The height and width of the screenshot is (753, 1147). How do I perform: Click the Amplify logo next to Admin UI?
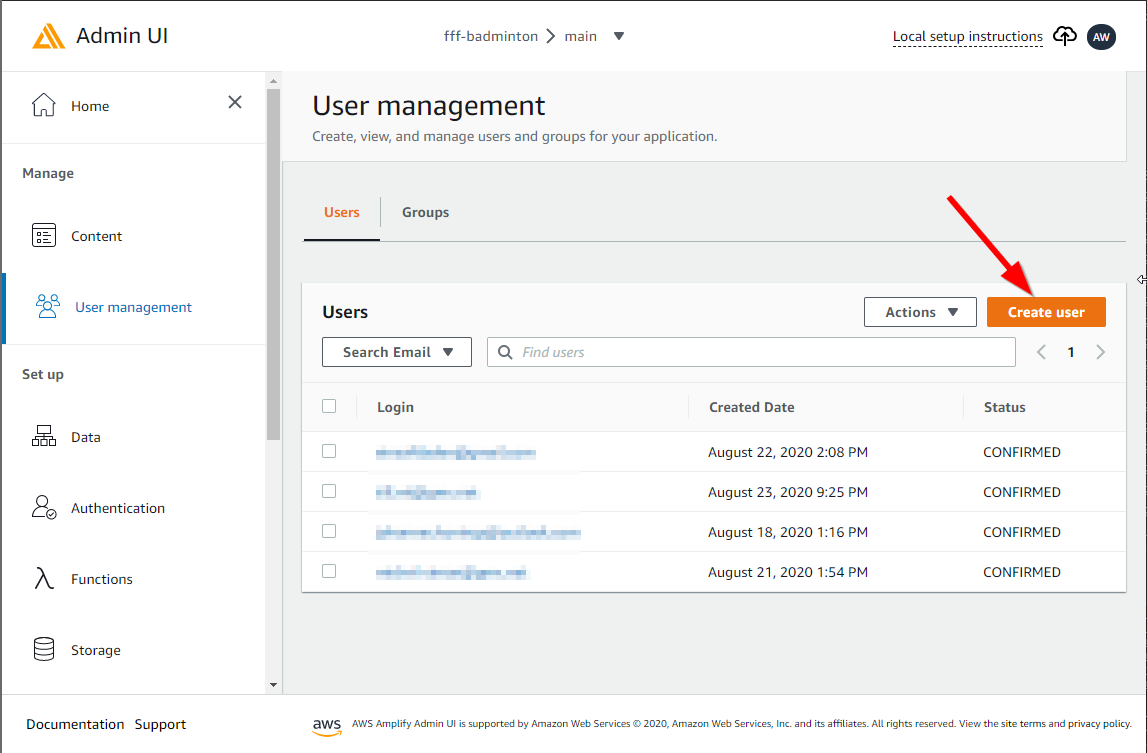point(47,35)
